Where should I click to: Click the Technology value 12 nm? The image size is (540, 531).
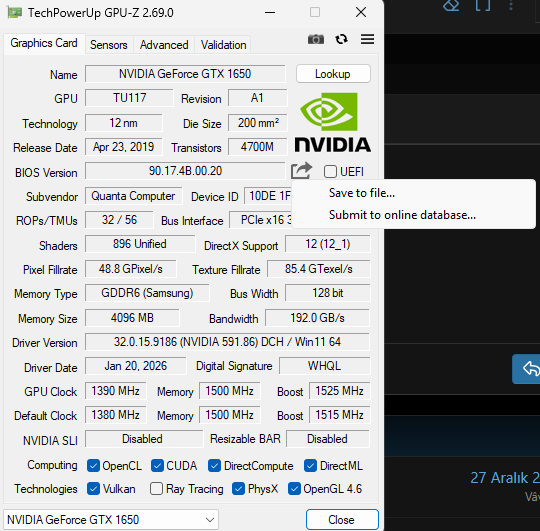coord(124,123)
